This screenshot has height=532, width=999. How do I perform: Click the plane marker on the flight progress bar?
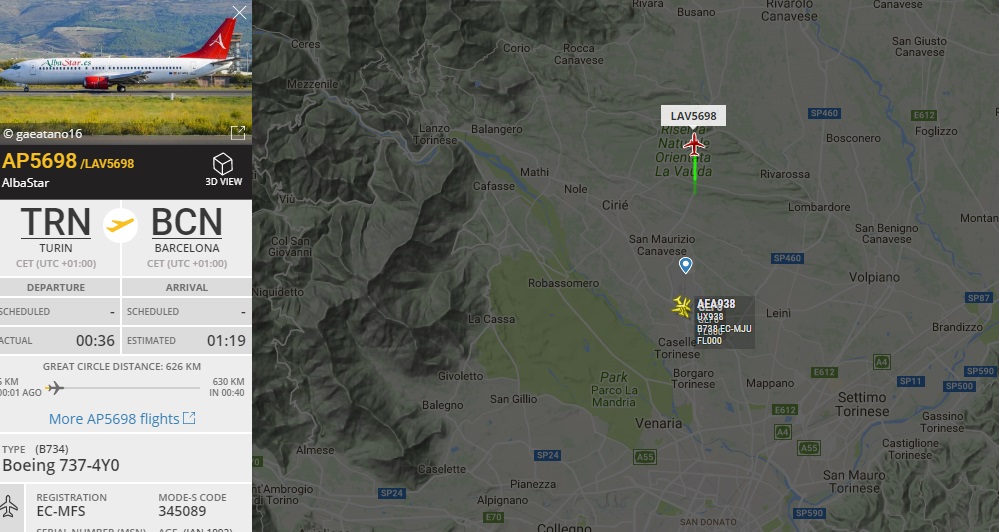click(x=55, y=387)
